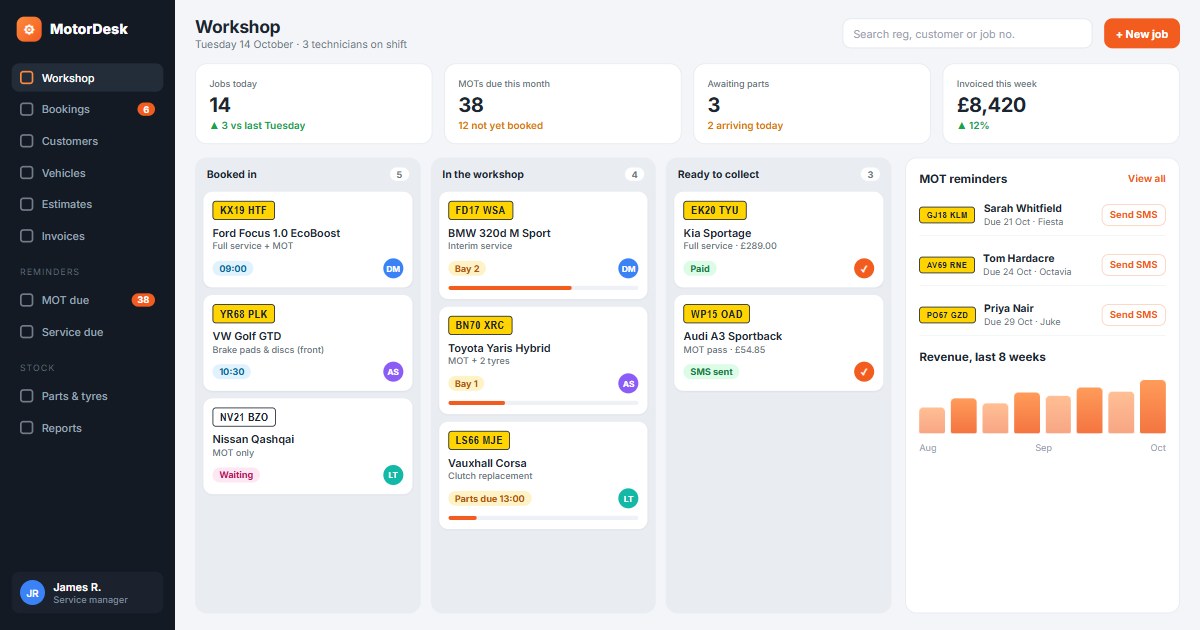Image resolution: width=1200 pixels, height=630 pixels.
Task: Open the Estimates page
Action: pyautogui.click(x=87, y=204)
